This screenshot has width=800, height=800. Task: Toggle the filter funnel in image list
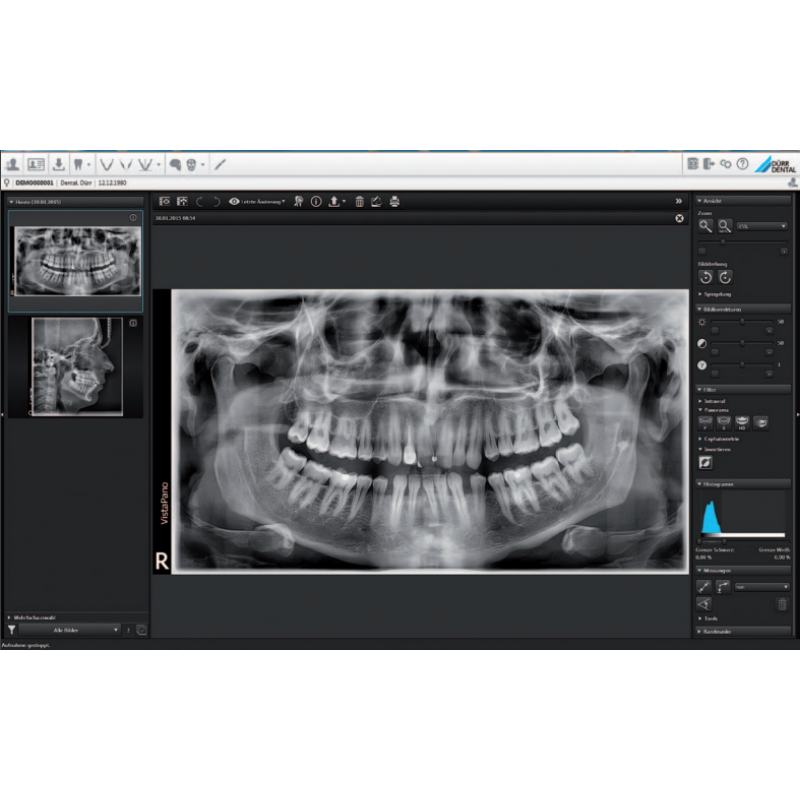pos(12,630)
